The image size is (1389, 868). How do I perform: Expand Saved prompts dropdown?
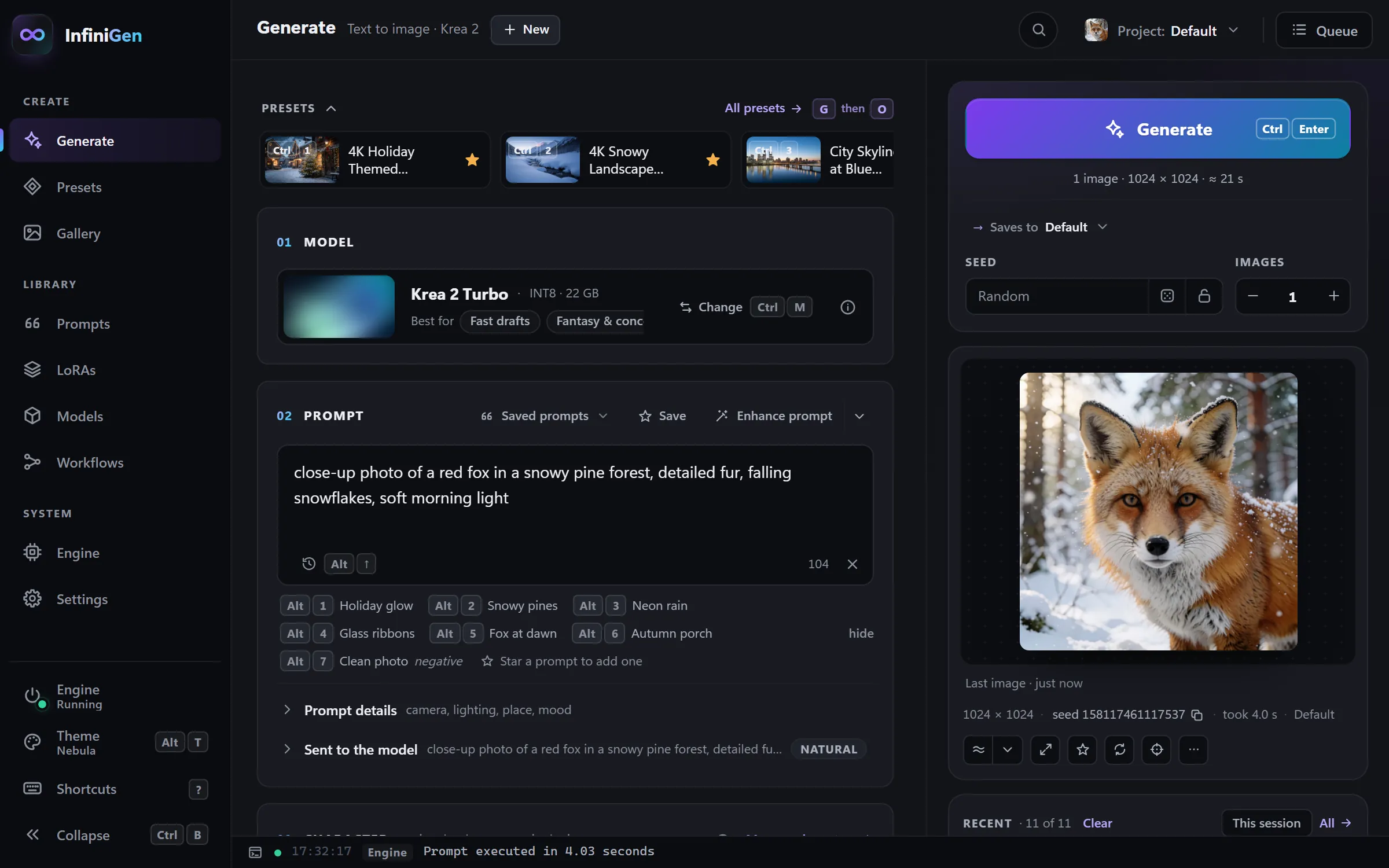tap(544, 416)
